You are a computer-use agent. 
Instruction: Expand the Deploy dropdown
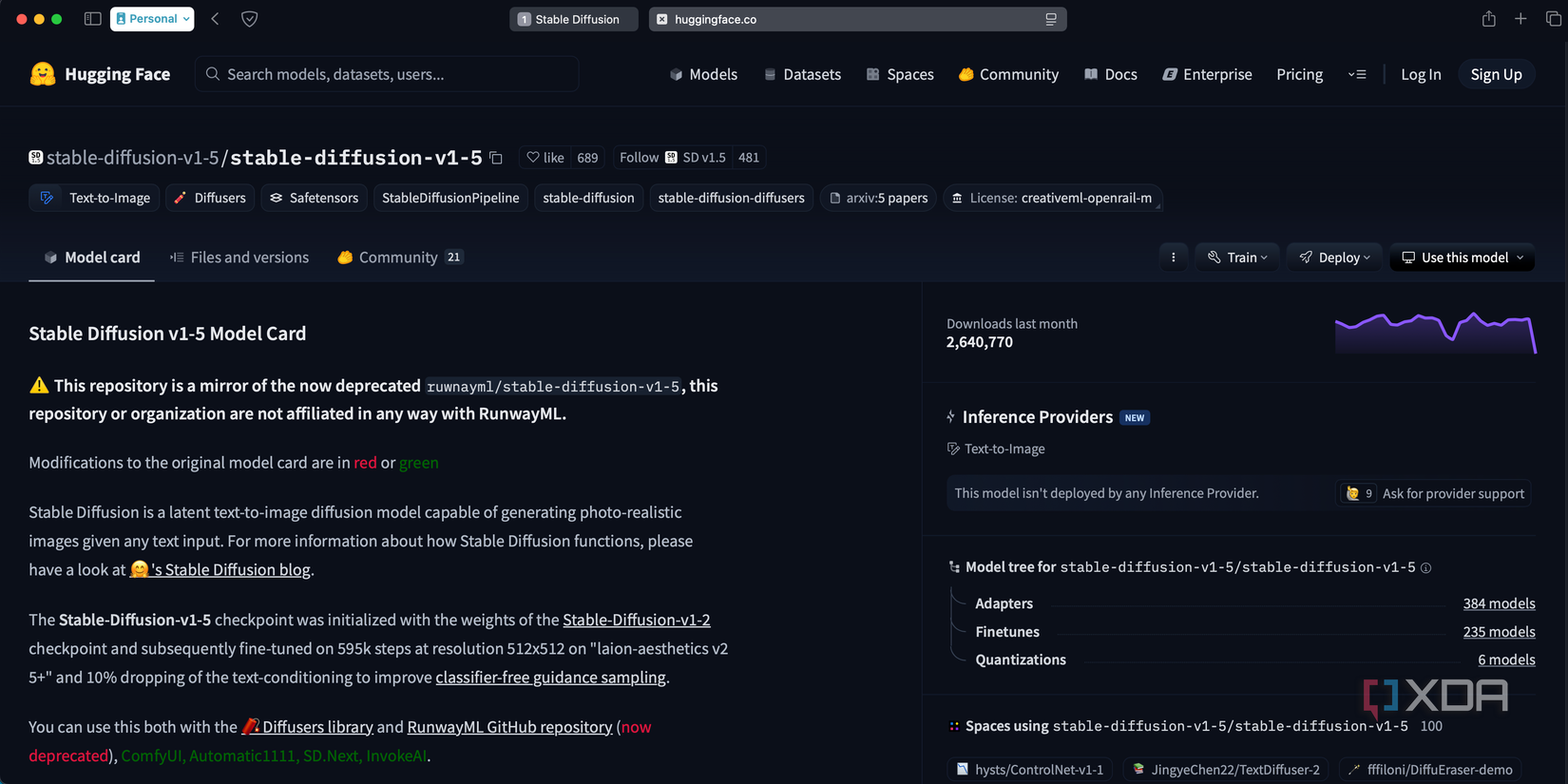[x=1334, y=258]
